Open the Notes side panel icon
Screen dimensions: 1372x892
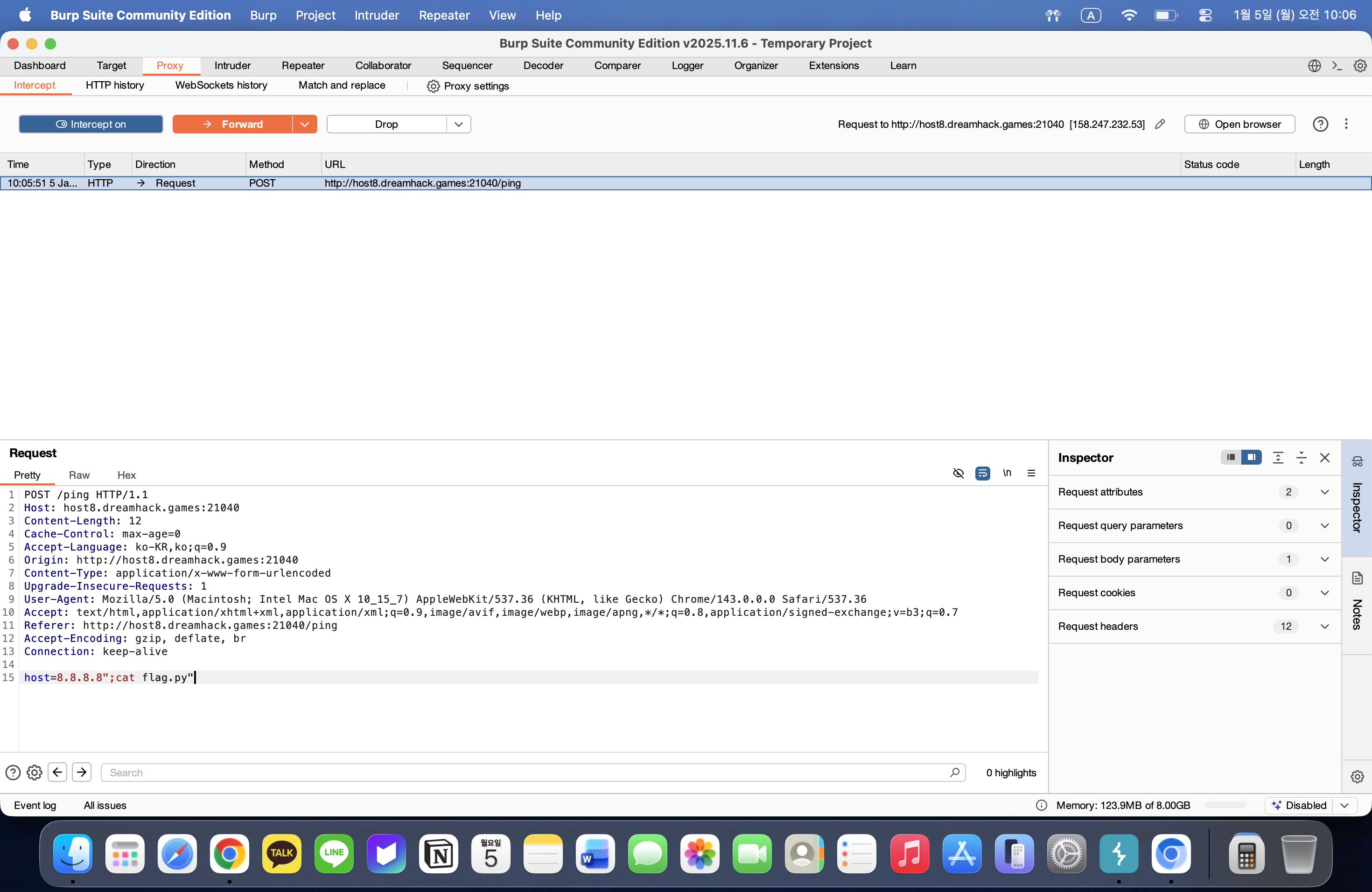pyautogui.click(x=1357, y=578)
